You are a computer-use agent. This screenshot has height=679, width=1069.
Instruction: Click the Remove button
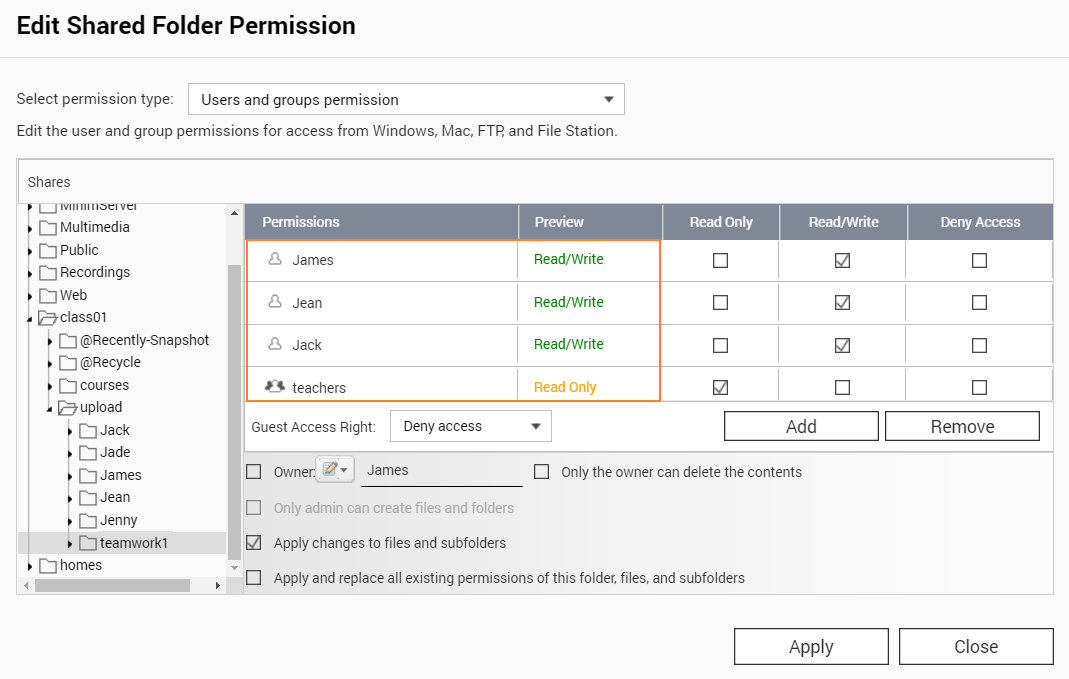[x=962, y=426]
